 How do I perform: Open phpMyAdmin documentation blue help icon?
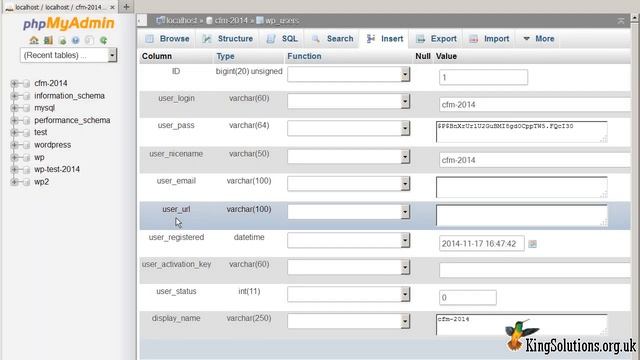[x=76, y=40]
